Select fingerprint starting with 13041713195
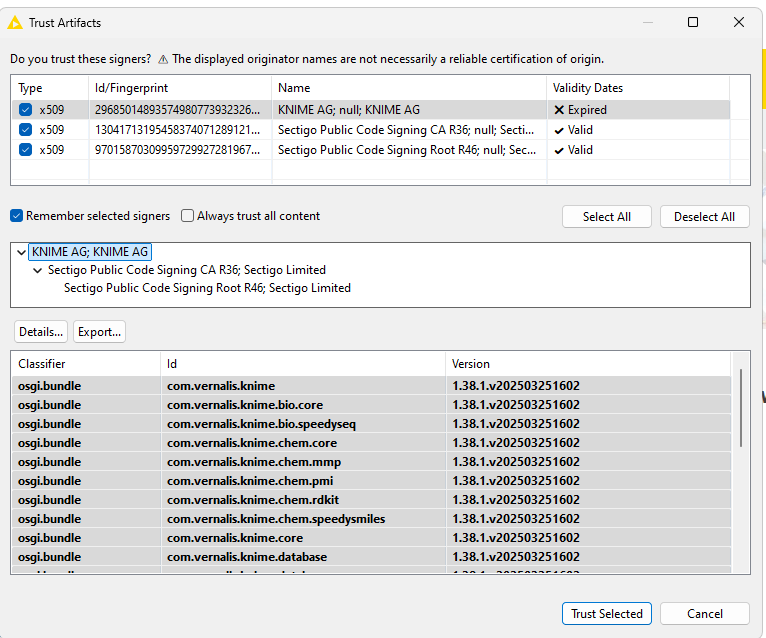The height and width of the screenshot is (638, 766). 180,130
